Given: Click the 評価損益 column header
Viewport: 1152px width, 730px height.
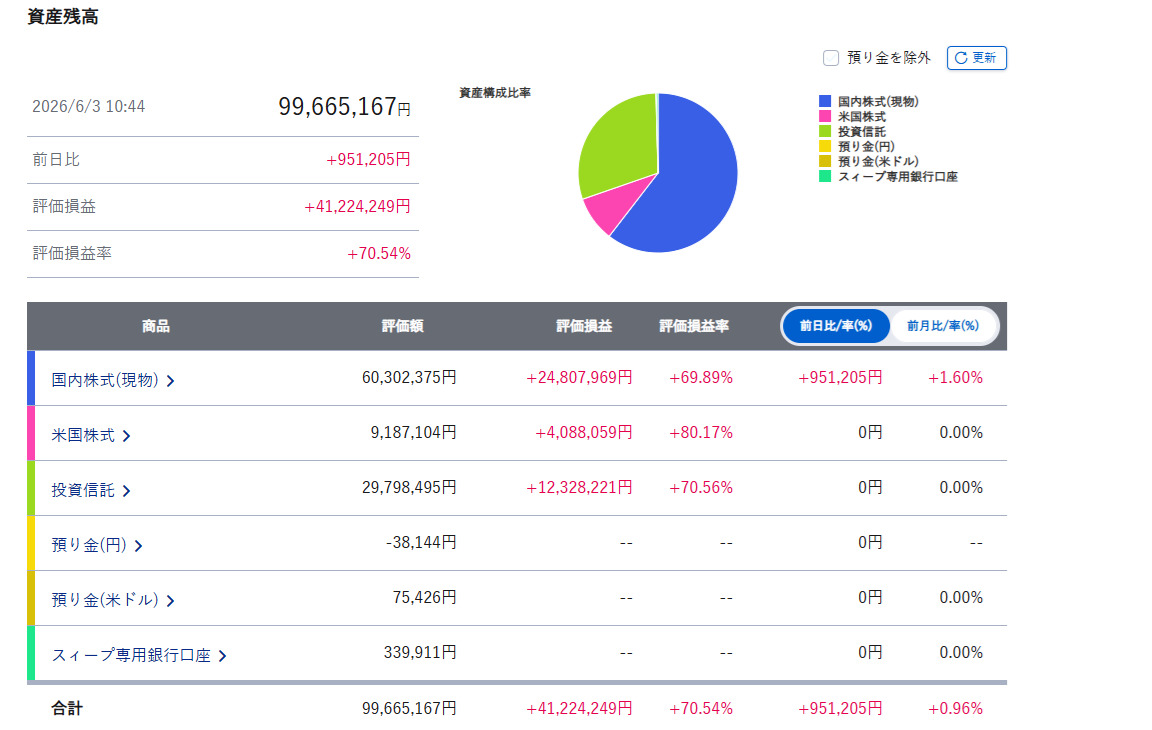Looking at the screenshot, I should coord(584,326).
